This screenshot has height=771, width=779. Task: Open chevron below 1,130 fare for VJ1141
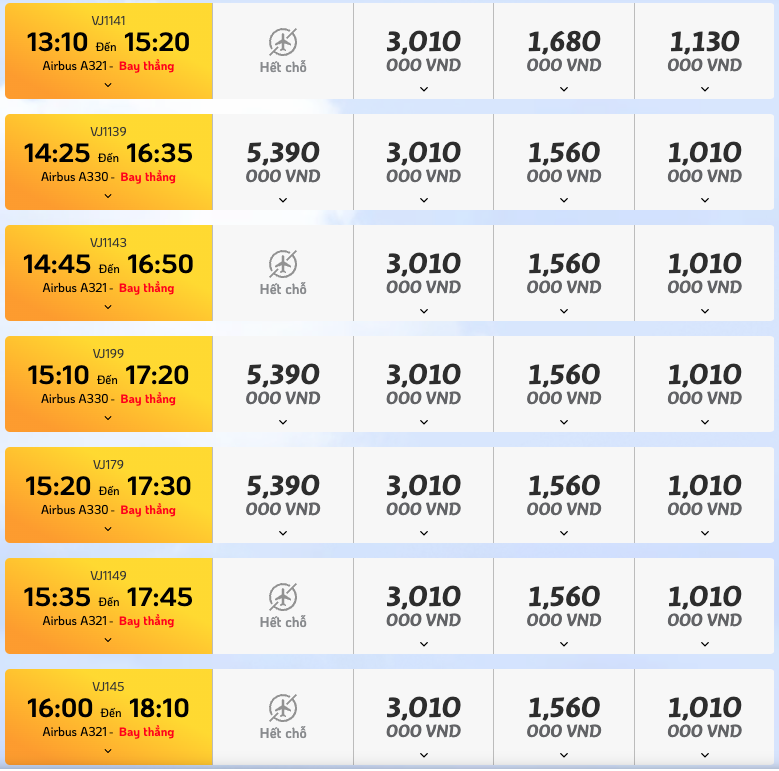click(x=704, y=89)
